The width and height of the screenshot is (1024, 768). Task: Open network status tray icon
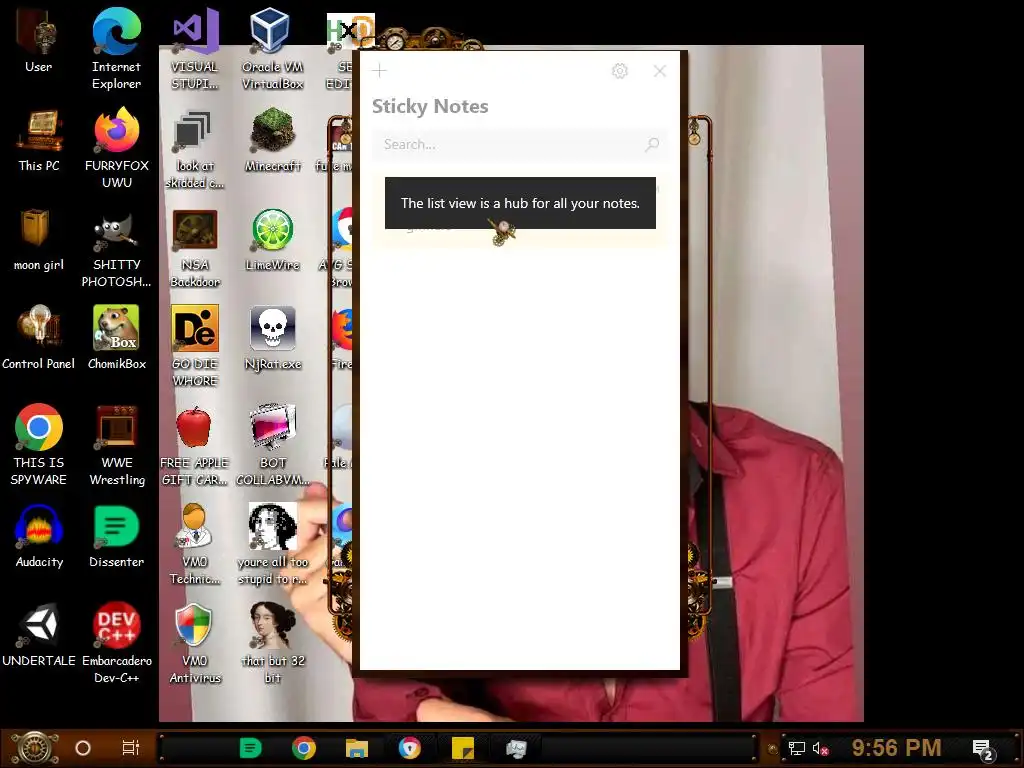click(x=797, y=748)
